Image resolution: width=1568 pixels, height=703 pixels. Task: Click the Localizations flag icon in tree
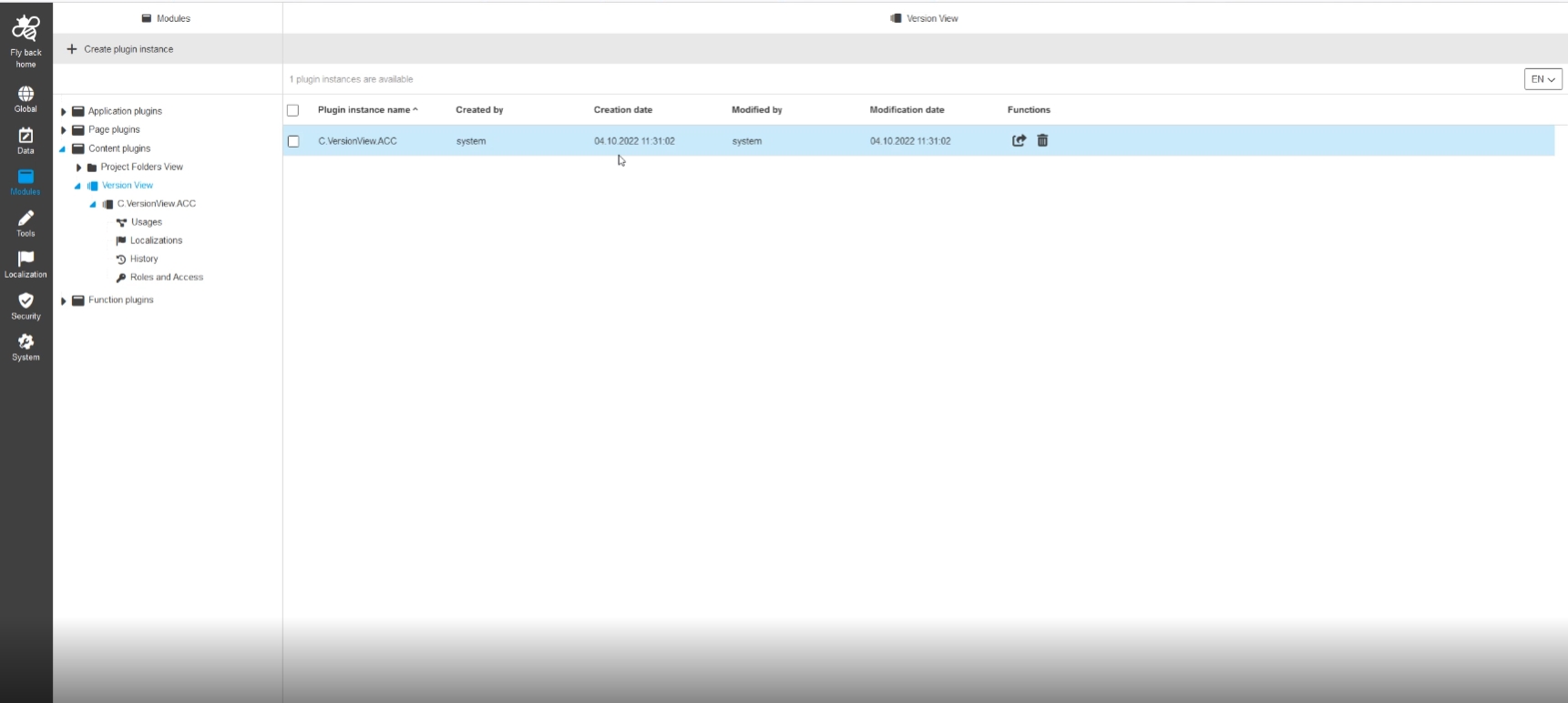(x=121, y=240)
